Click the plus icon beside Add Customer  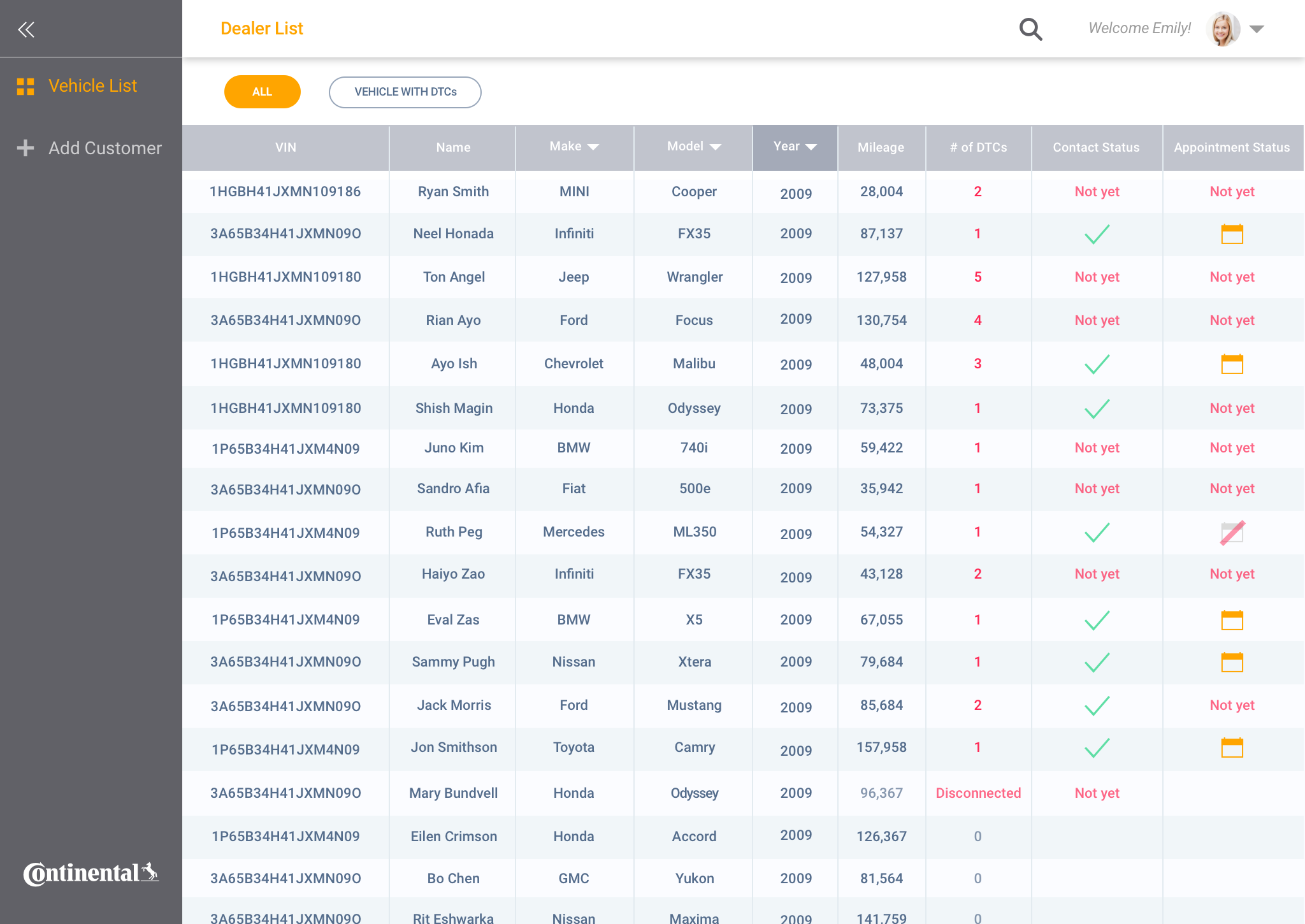click(x=25, y=148)
